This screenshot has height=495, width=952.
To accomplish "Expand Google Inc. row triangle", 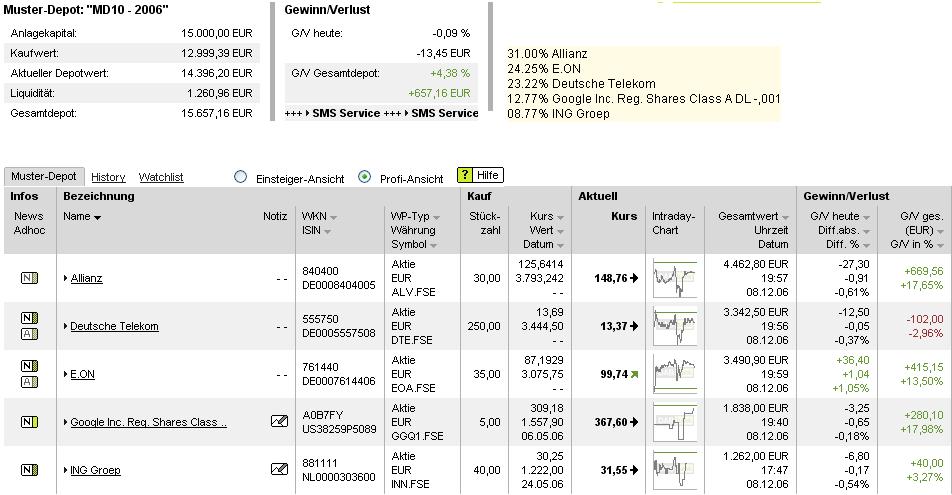I will 66,422.
